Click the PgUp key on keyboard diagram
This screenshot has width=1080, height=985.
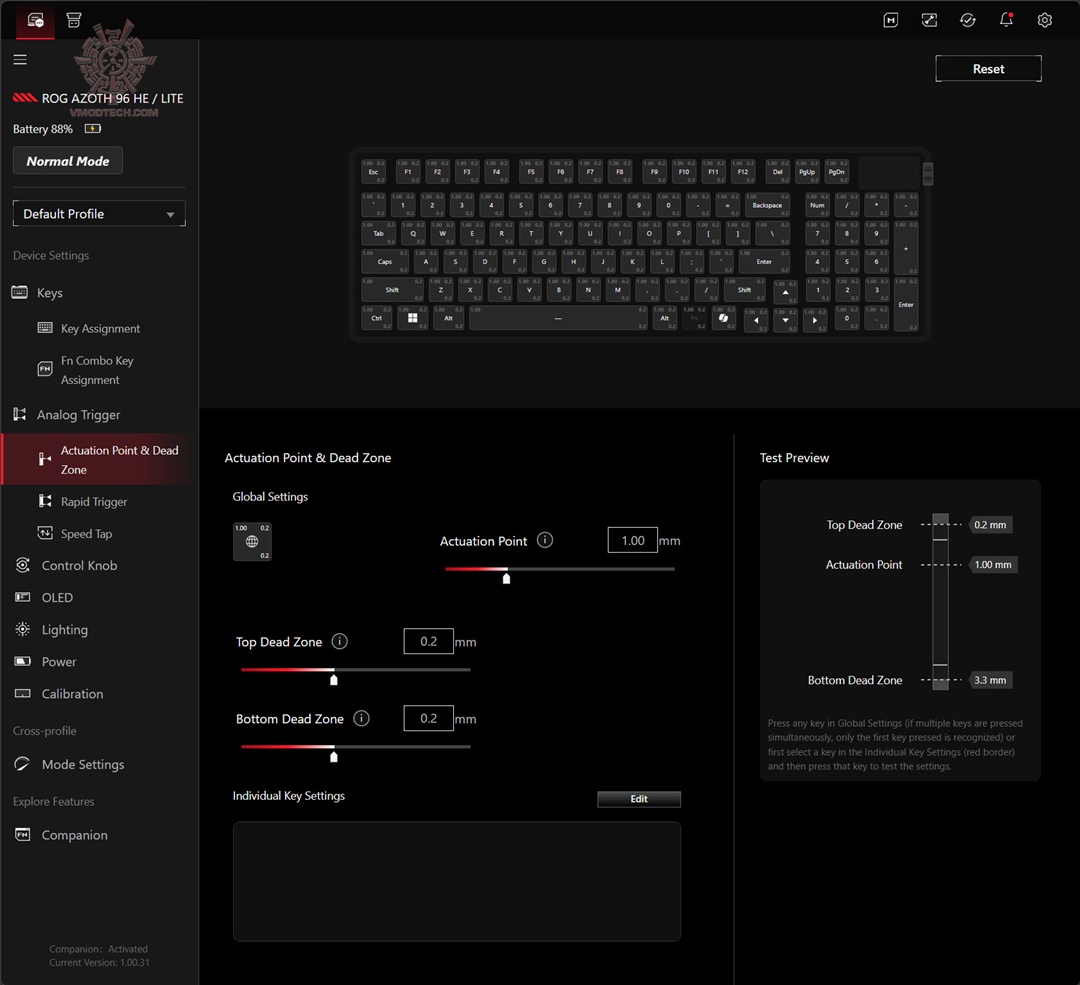click(807, 172)
